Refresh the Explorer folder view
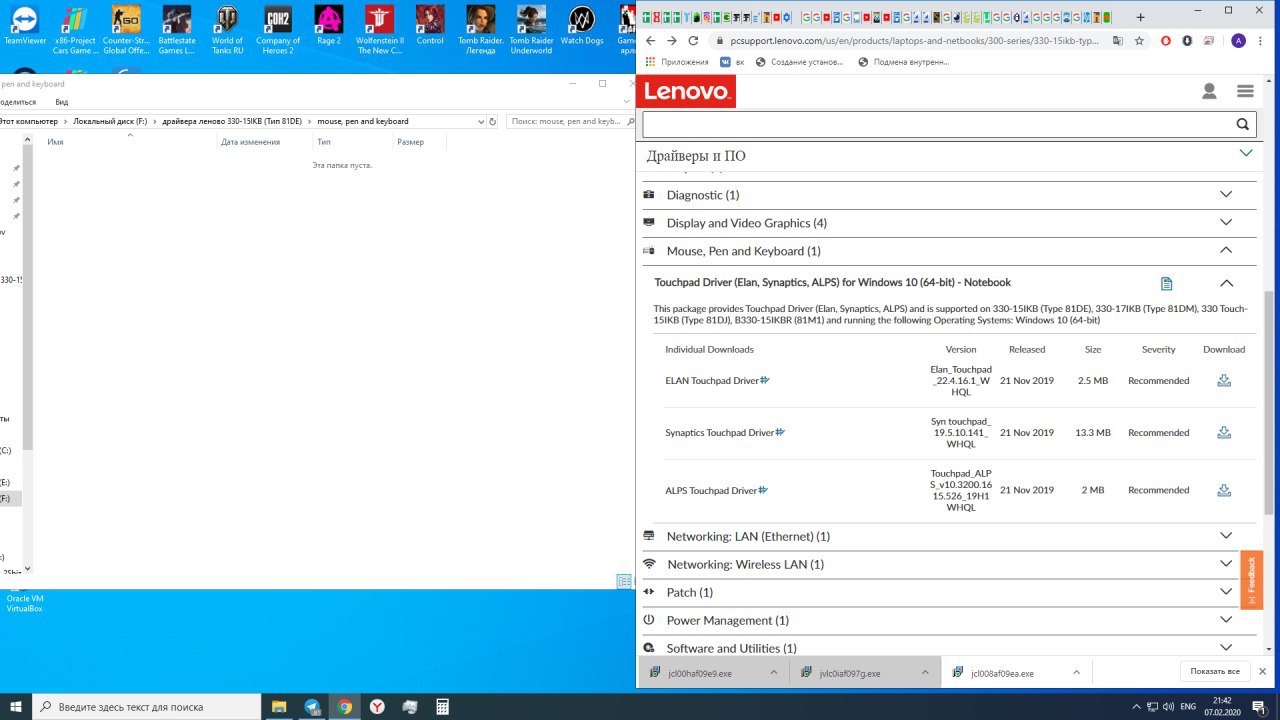1280x720 pixels. tap(492, 121)
